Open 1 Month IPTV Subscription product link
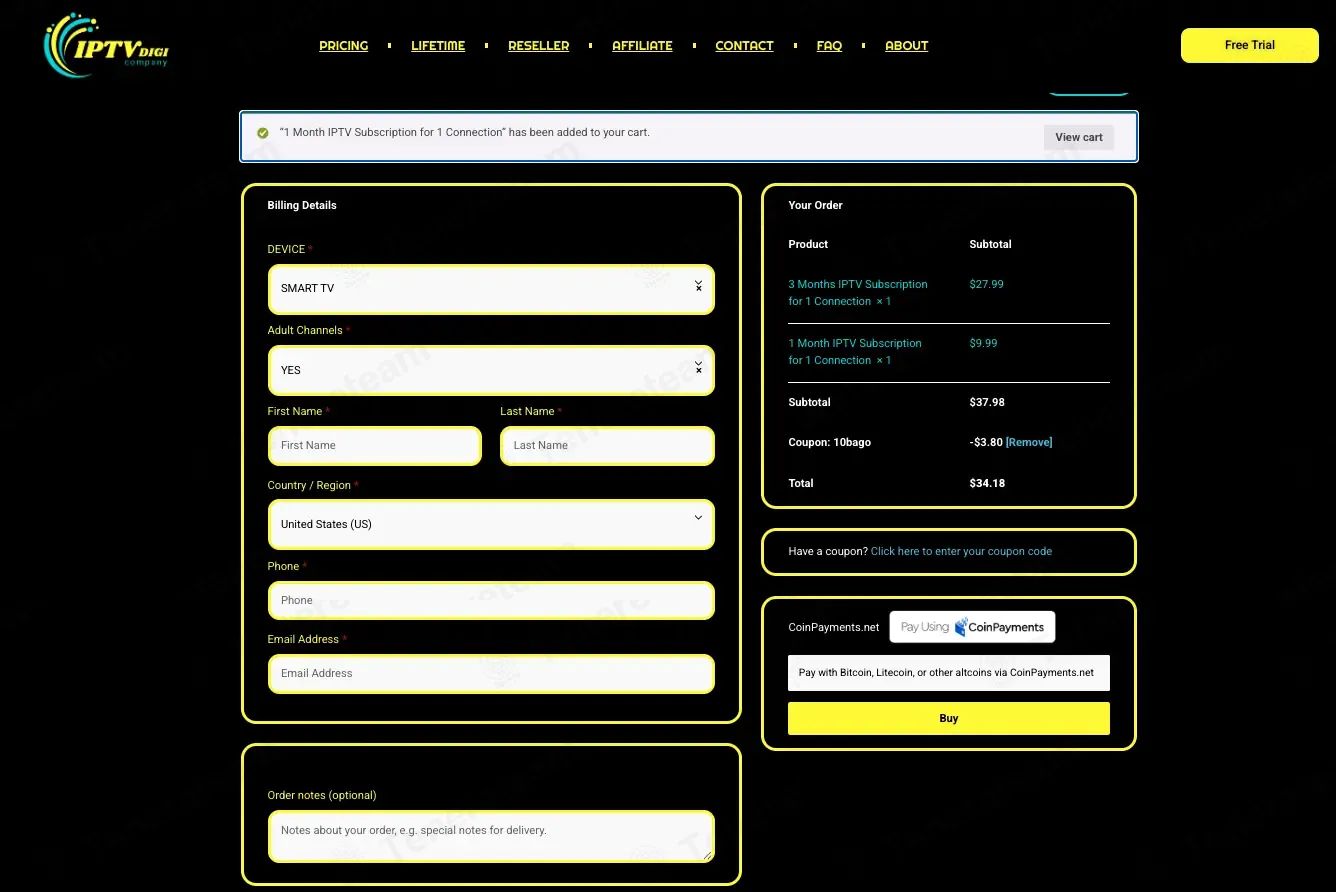Viewport: 1336px width, 892px height. (x=855, y=351)
